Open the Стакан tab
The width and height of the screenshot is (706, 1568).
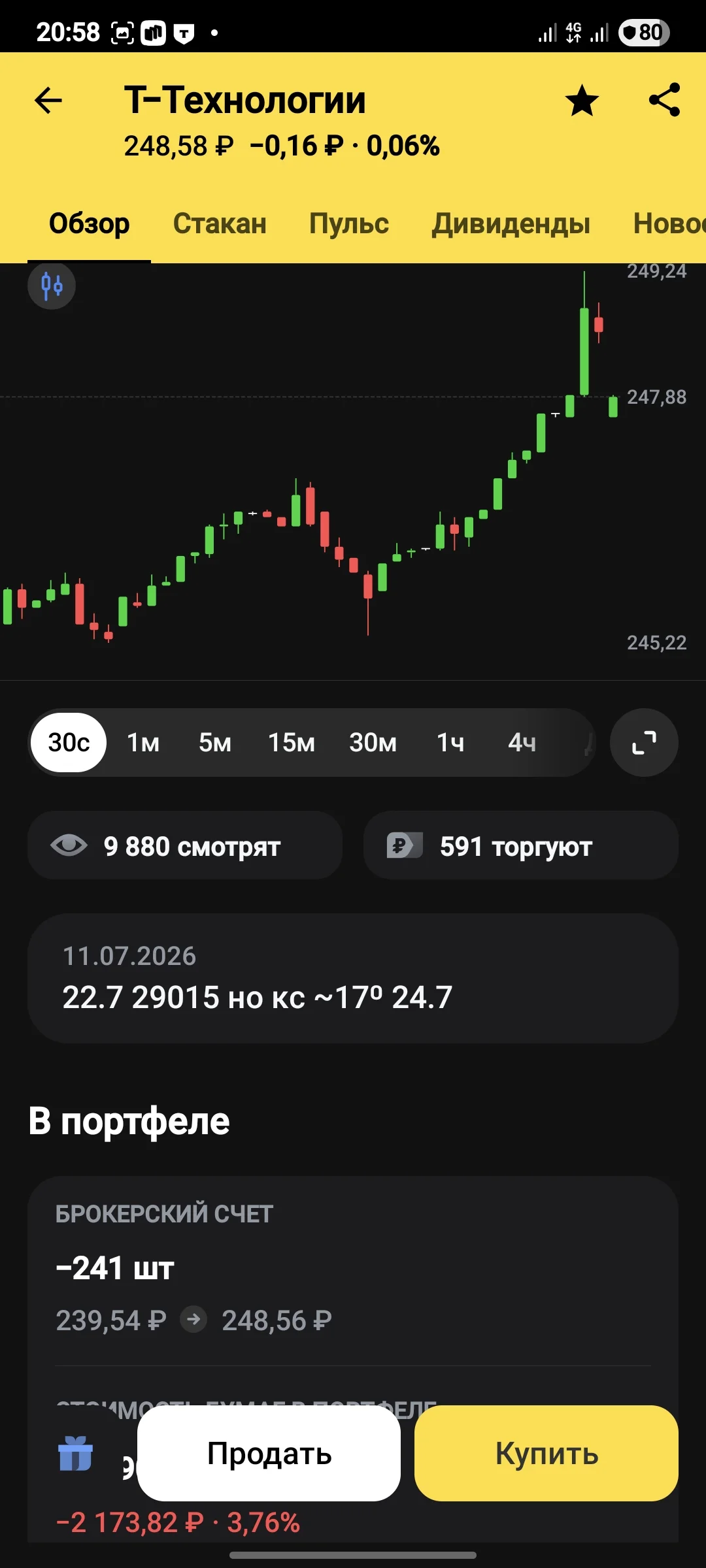click(220, 223)
